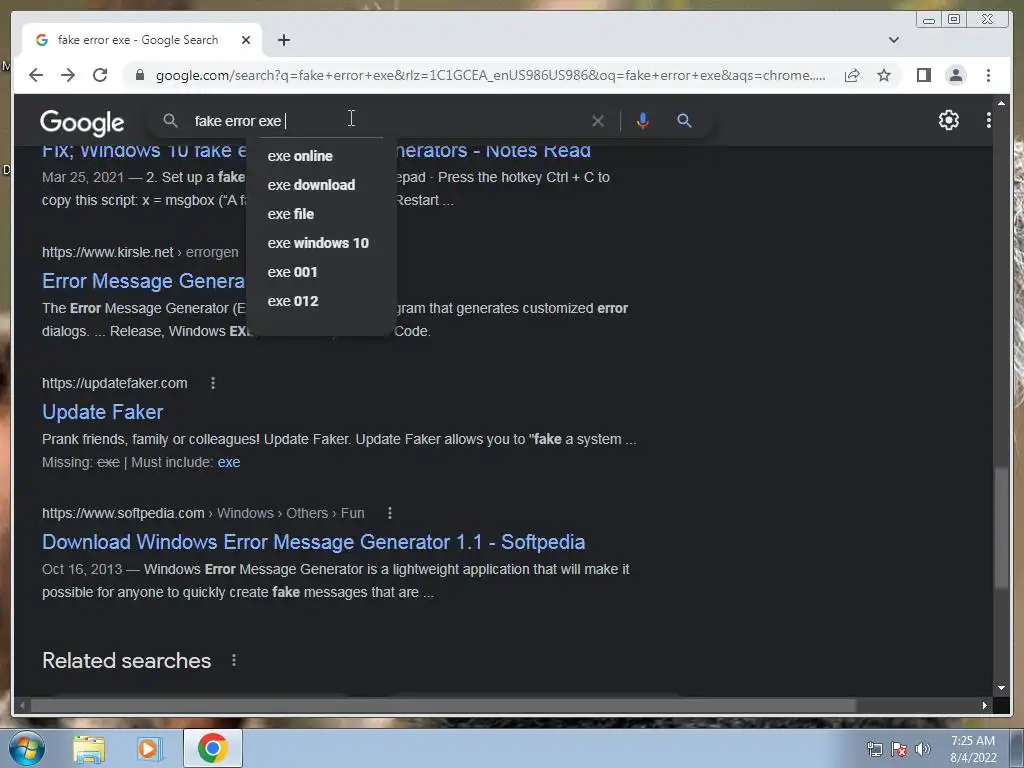
Task: Open Windows Explorer from taskbar
Action: pos(89,749)
